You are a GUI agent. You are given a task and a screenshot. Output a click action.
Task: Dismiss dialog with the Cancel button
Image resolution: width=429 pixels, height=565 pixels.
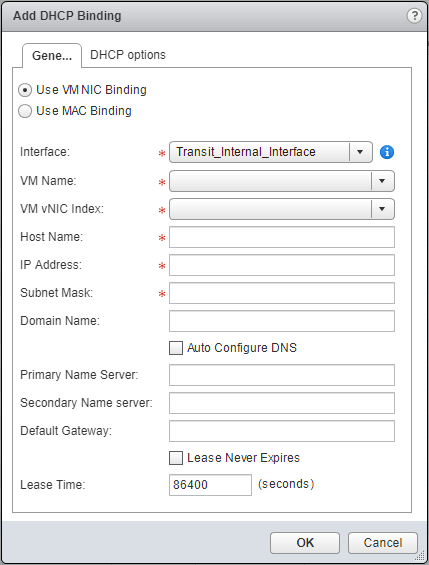click(x=383, y=543)
